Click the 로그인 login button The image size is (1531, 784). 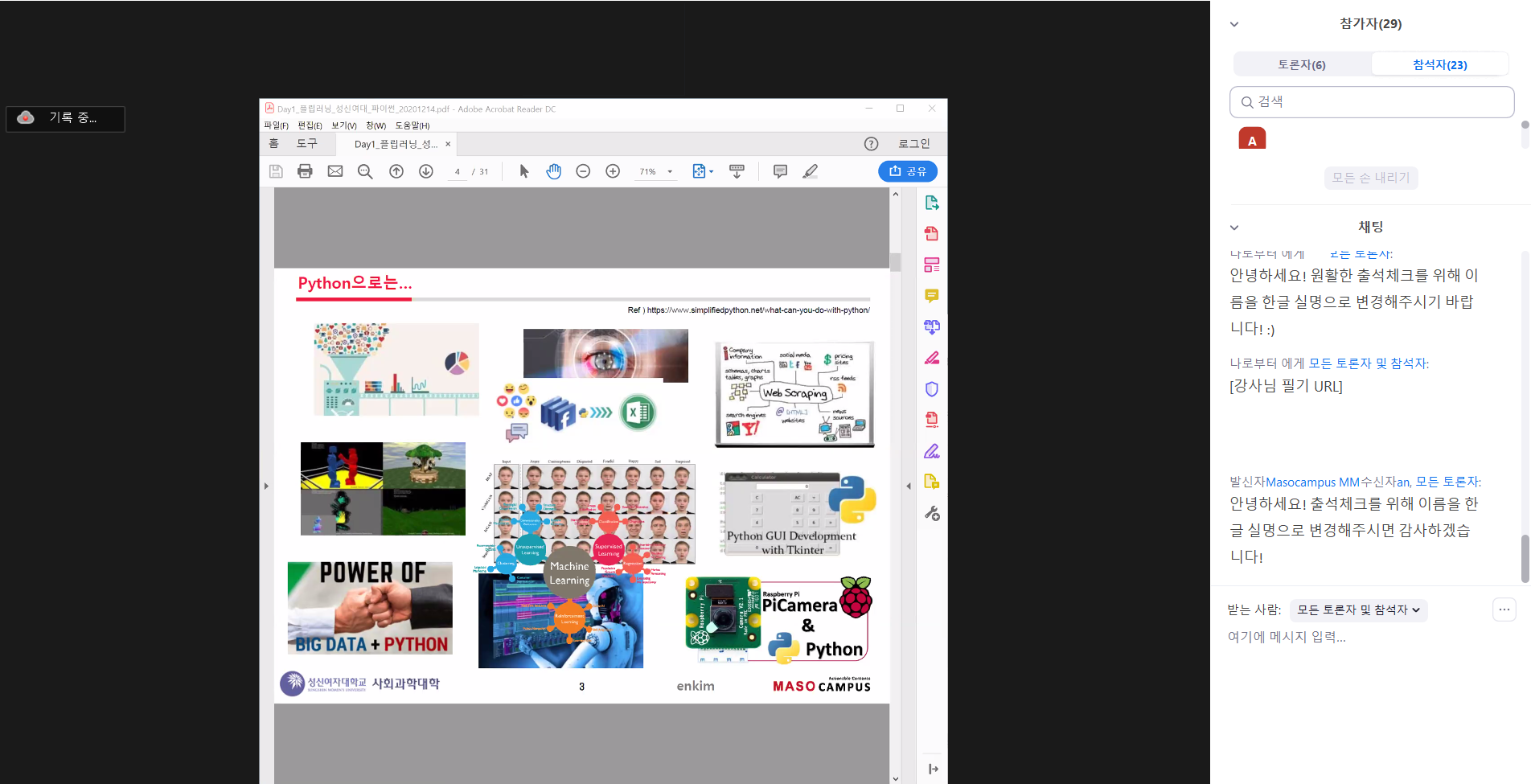(913, 144)
